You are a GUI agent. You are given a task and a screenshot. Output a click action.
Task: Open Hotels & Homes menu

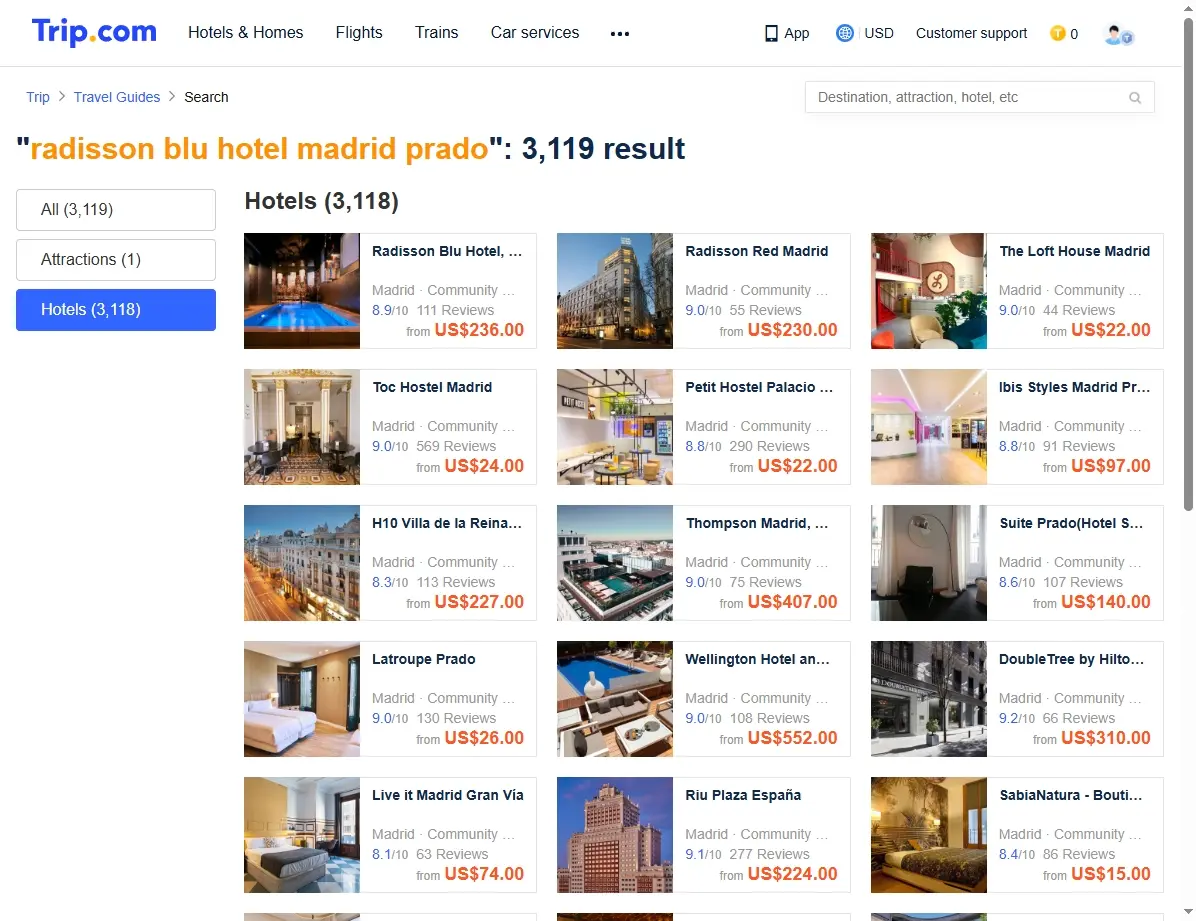pyautogui.click(x=246, y=32)
